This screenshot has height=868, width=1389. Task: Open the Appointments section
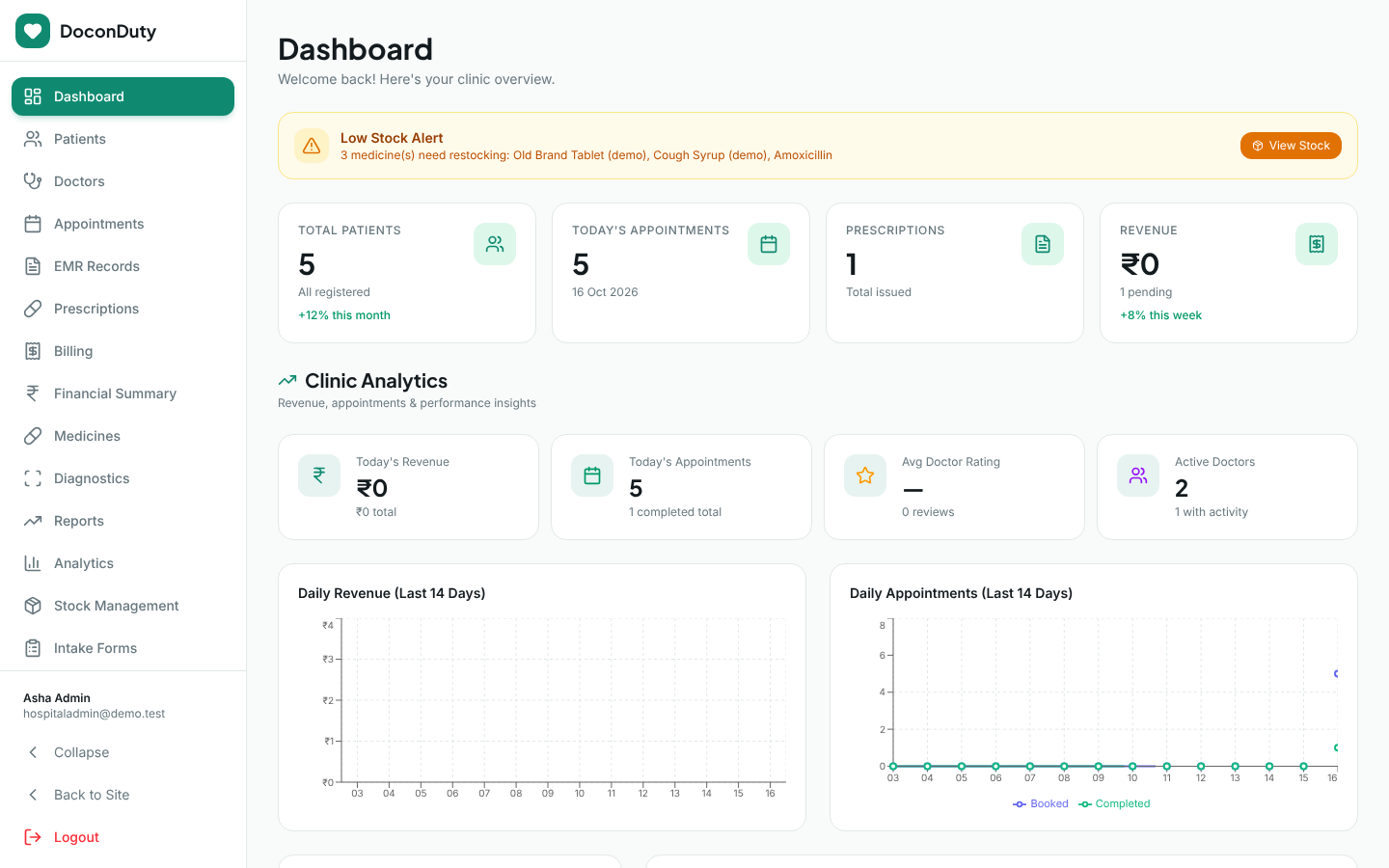click(123, 224)
